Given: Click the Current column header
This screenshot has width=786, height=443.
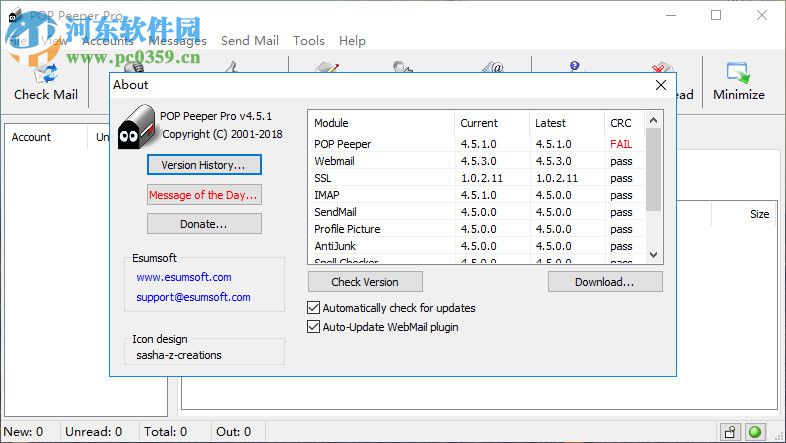Looking at the screenshot, I should click(x=492, y=123).
